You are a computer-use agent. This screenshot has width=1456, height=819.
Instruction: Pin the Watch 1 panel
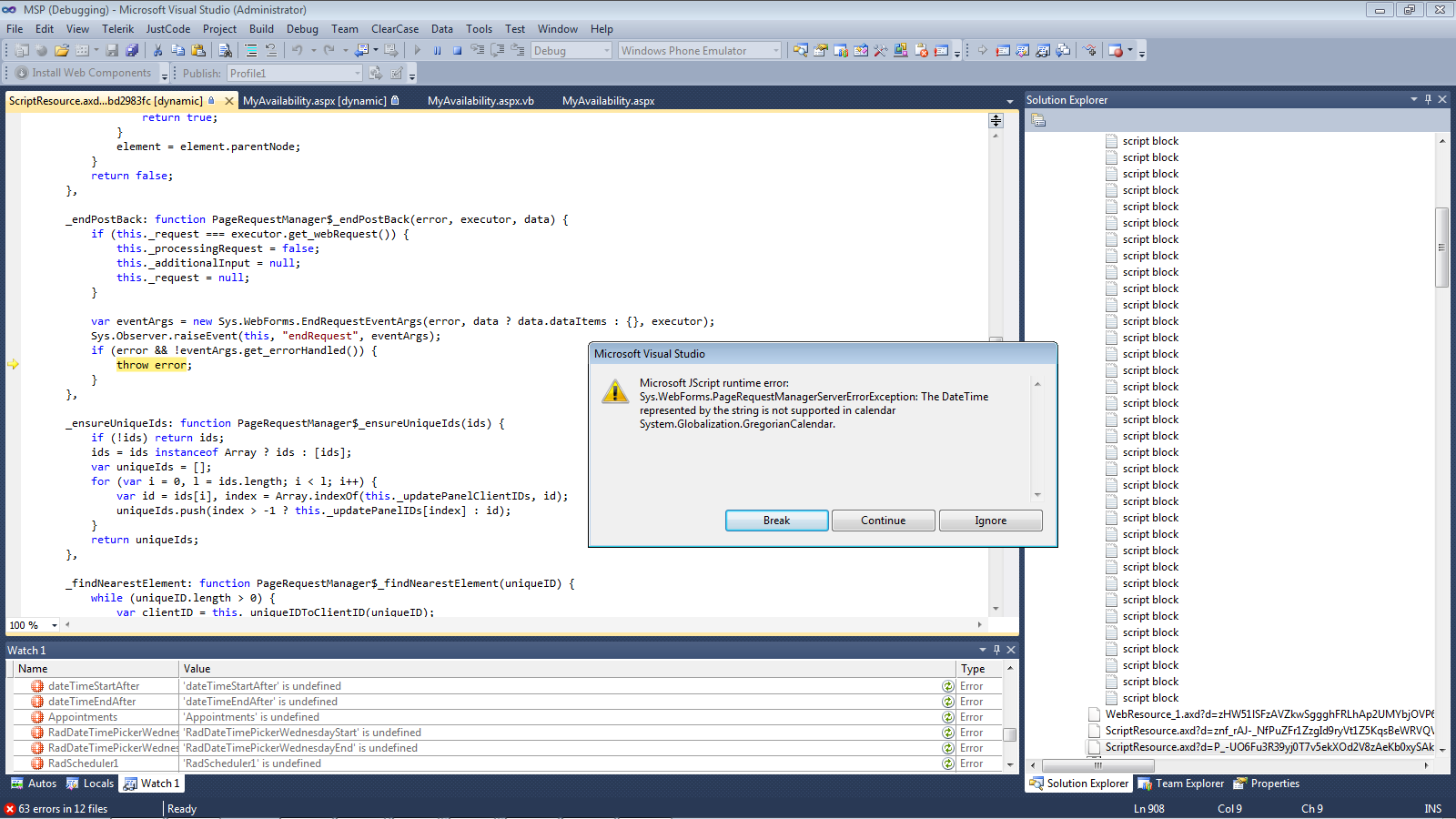pos(996,650)
